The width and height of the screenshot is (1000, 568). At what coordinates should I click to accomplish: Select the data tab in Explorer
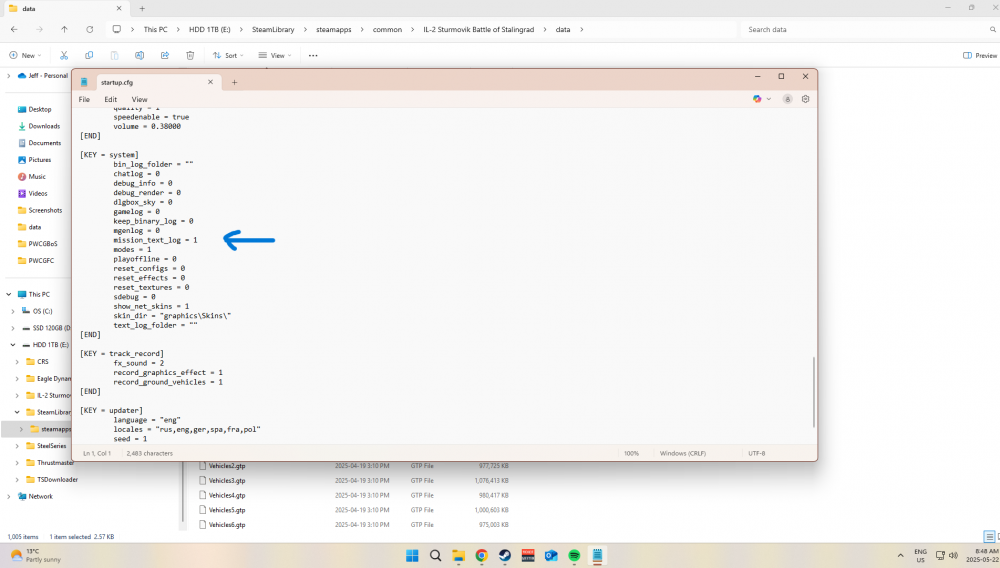pos(64,9)
